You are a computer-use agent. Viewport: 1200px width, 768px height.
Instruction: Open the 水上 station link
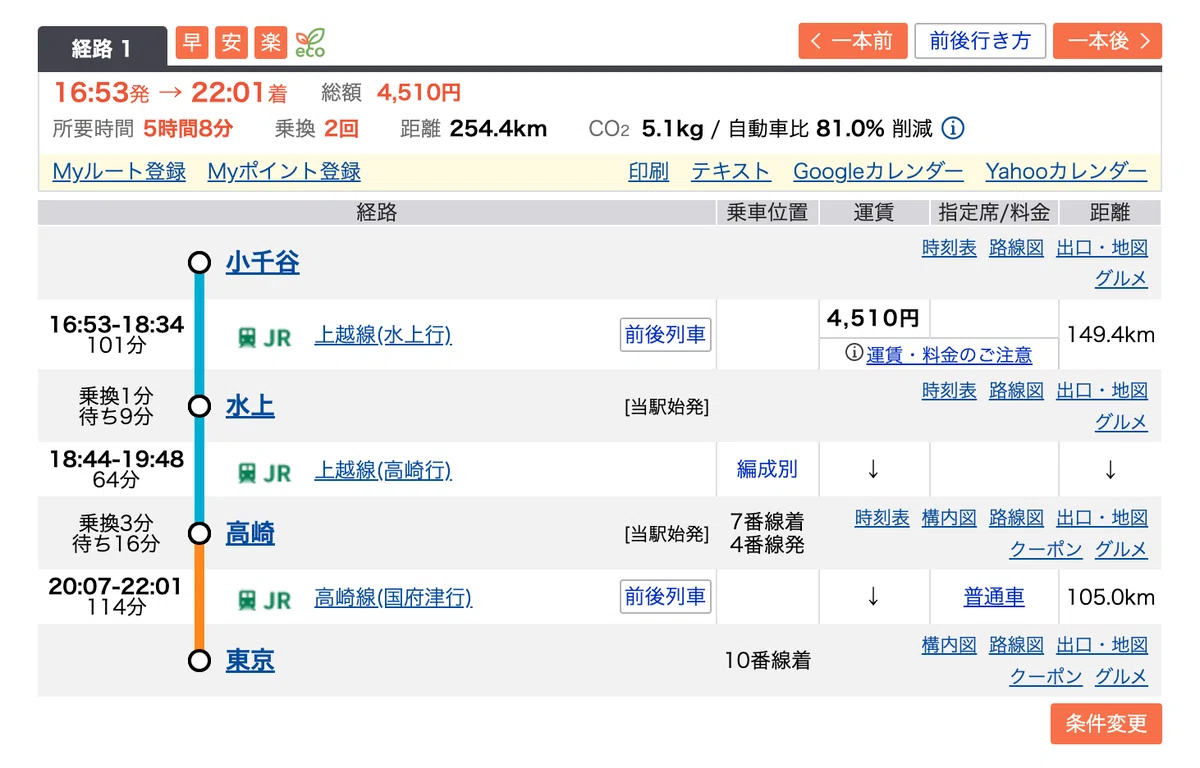[x=250, y=406]
